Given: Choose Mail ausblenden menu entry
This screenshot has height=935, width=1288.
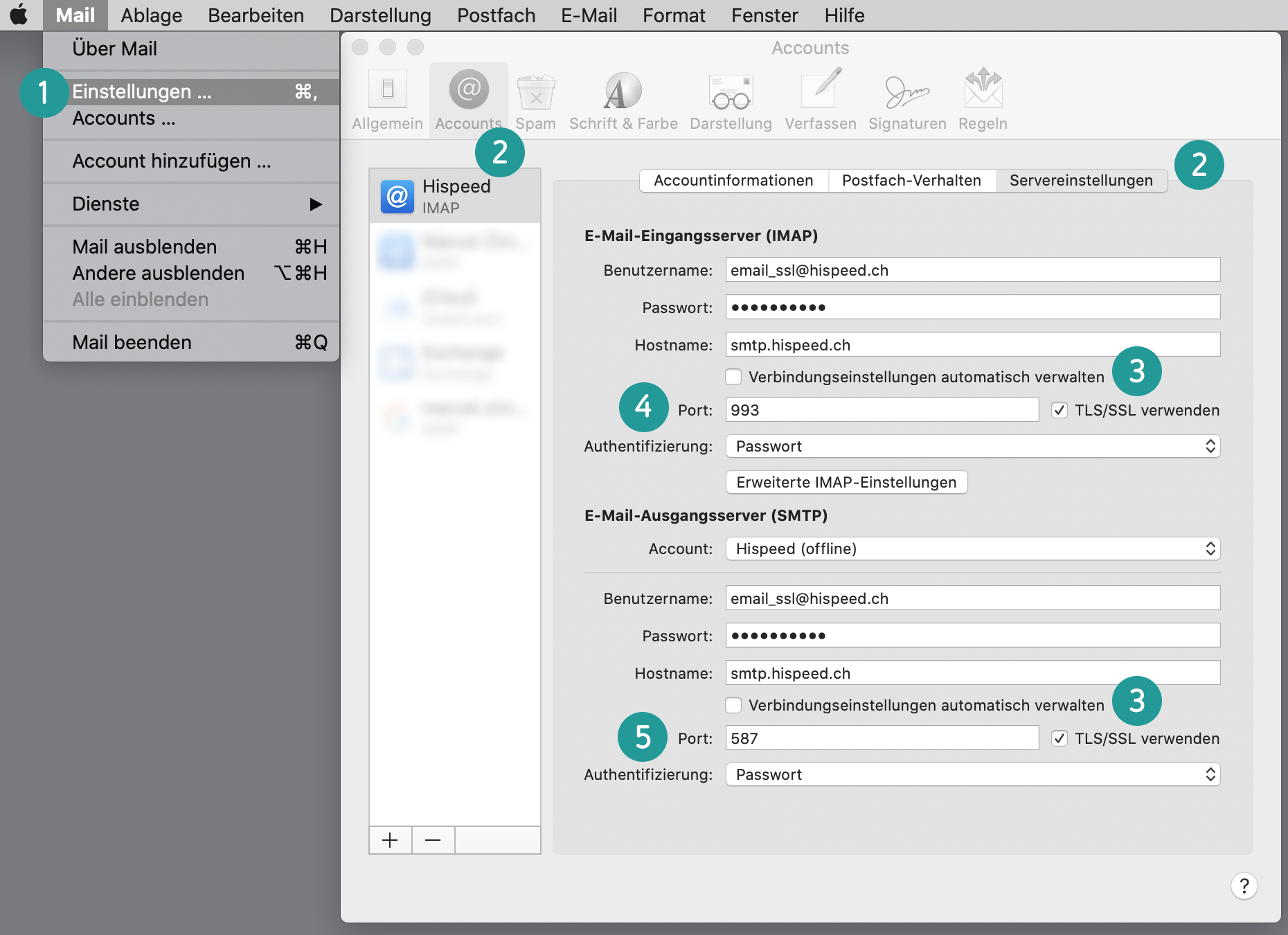Looking at the screenshot, I should pos(191,247).
